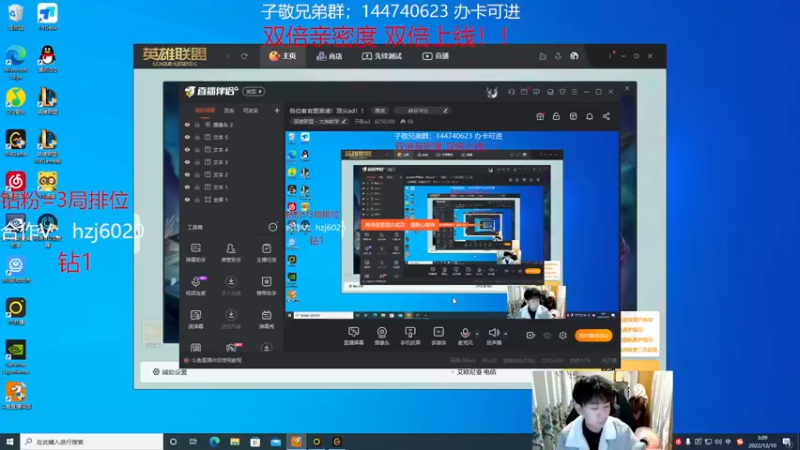
Task: Add a 摄像头 source from the bottom bar
Action: click(382, 336)
